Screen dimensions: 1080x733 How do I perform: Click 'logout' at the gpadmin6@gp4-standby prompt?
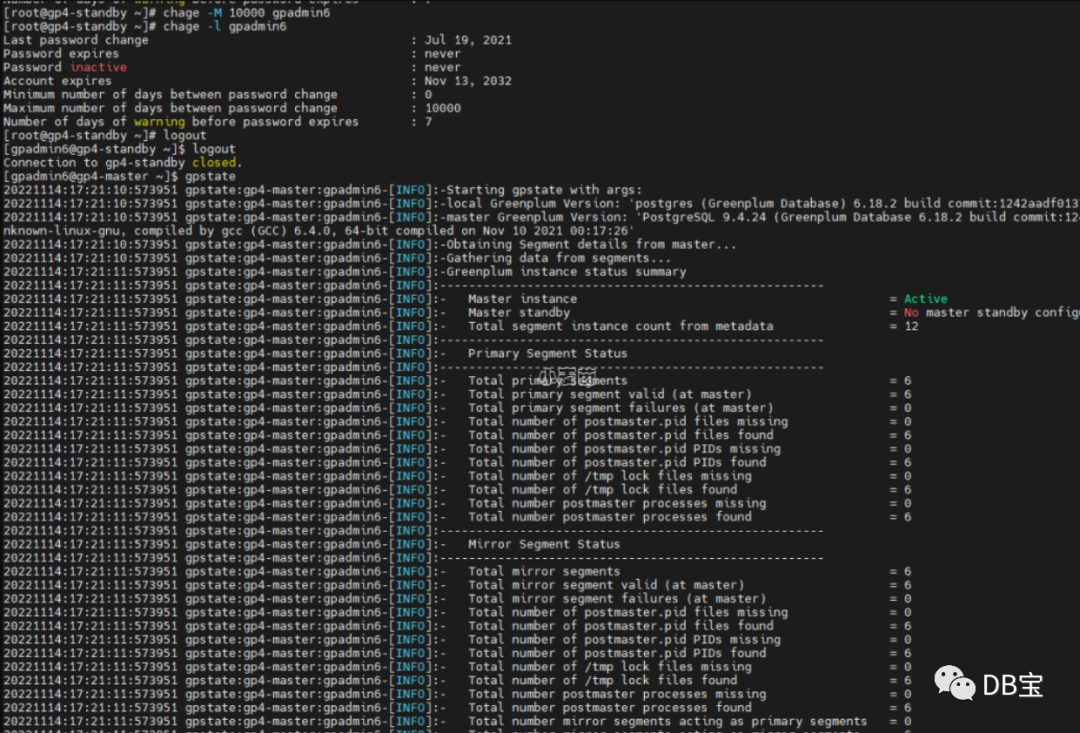click(214, 149)
